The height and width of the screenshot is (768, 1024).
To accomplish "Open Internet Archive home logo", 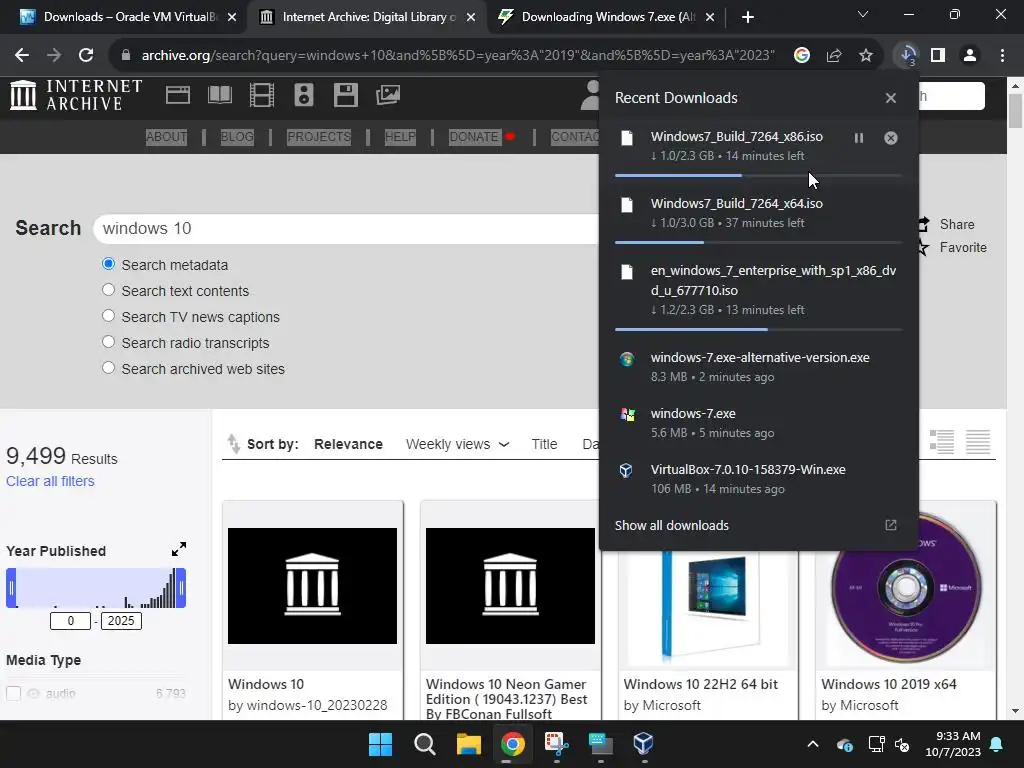I will pyautogui.click(x=76, y=95).
